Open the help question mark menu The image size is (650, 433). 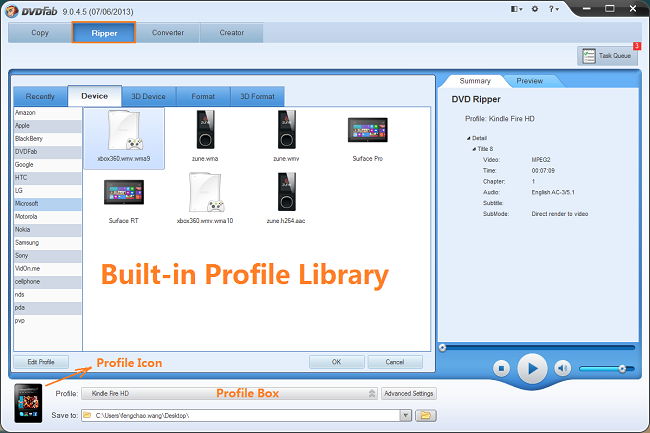click(x=553, y=9)
